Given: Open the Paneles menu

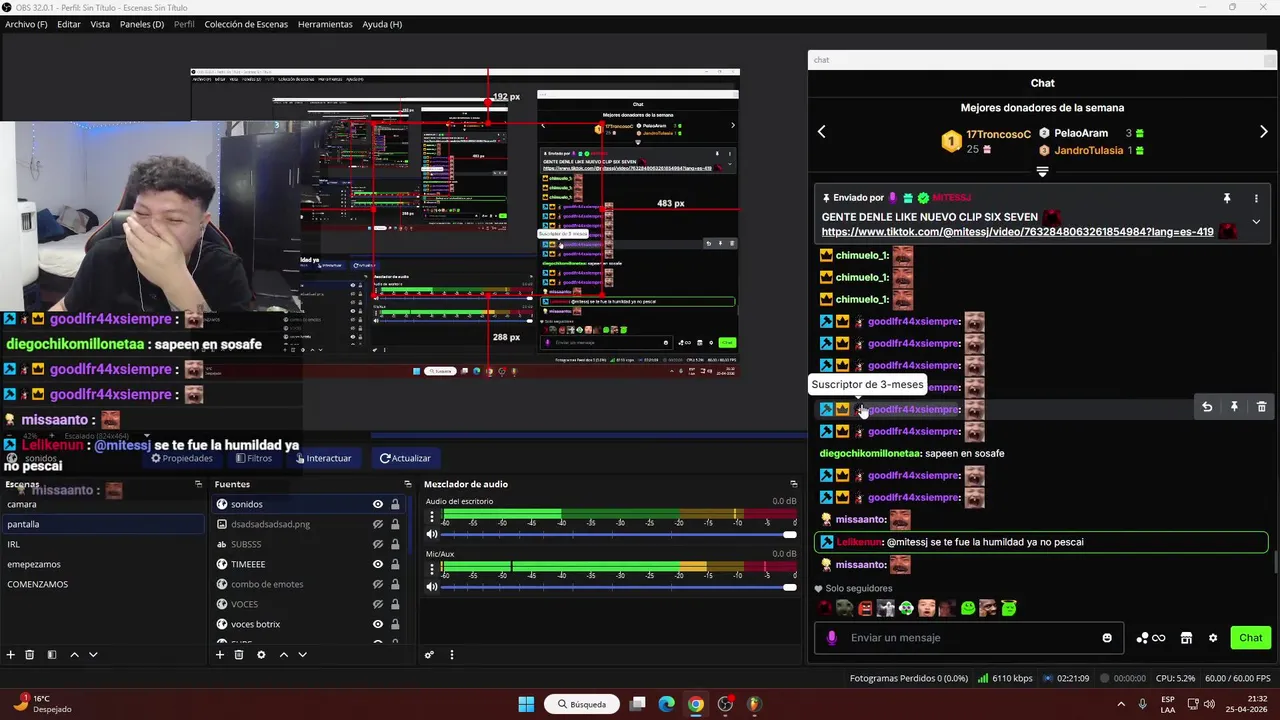Looking at the screenshot, I should point(142,24).
